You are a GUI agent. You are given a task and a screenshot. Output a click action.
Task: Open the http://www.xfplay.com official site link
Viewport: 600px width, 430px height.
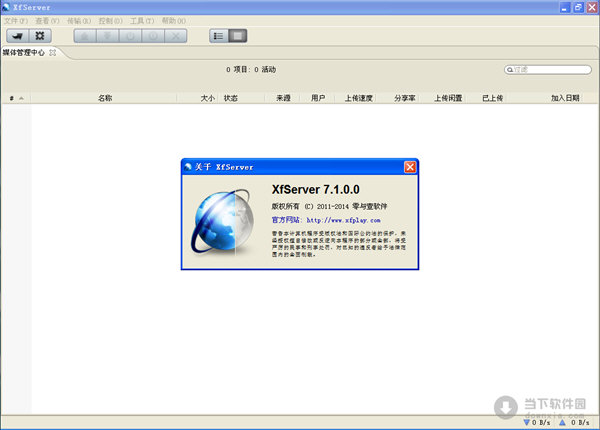click(x=343, y=220)
